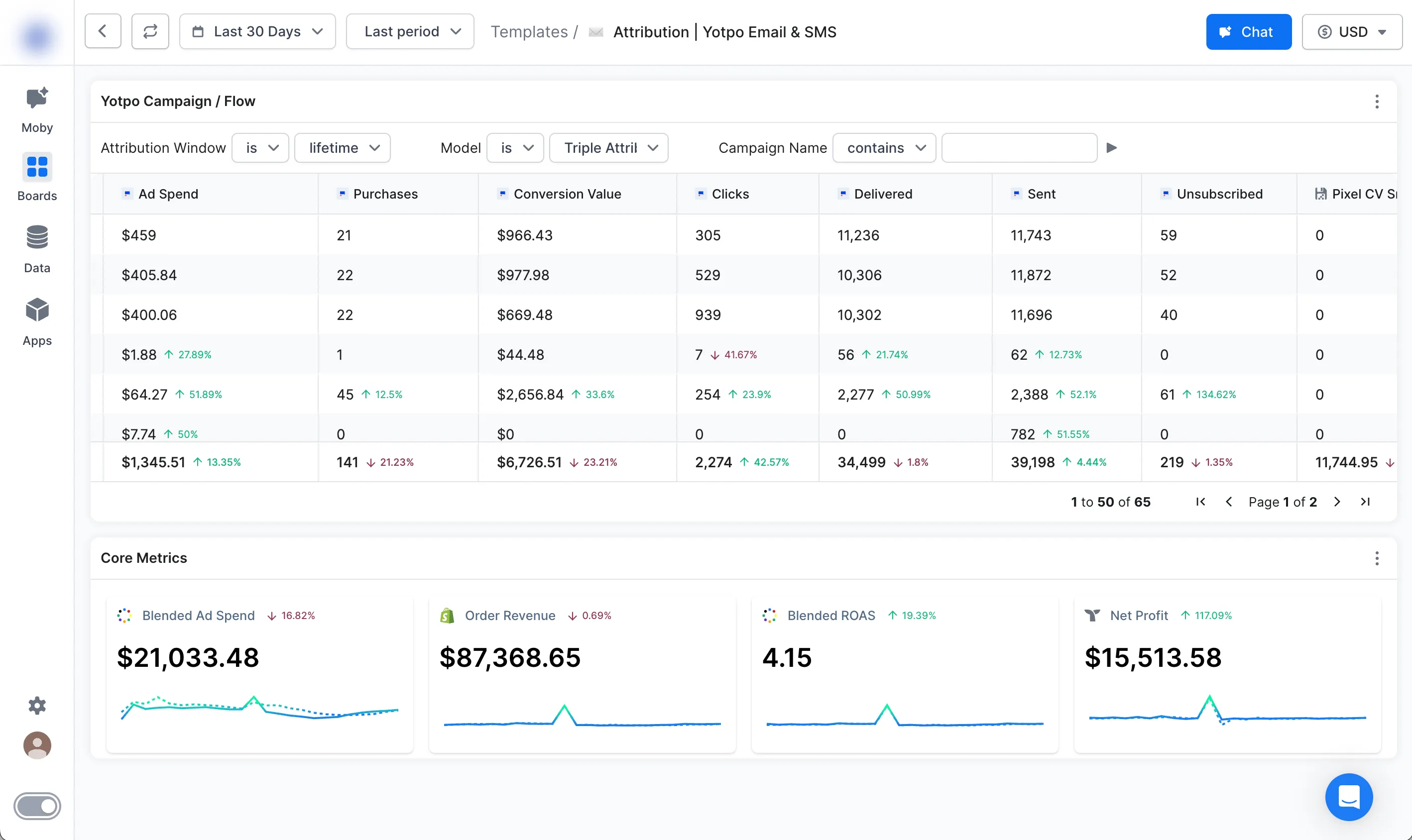Sort by Conversion Value column header
The width and height of the screenshot is (1412, 840).
tap(567, 194)
